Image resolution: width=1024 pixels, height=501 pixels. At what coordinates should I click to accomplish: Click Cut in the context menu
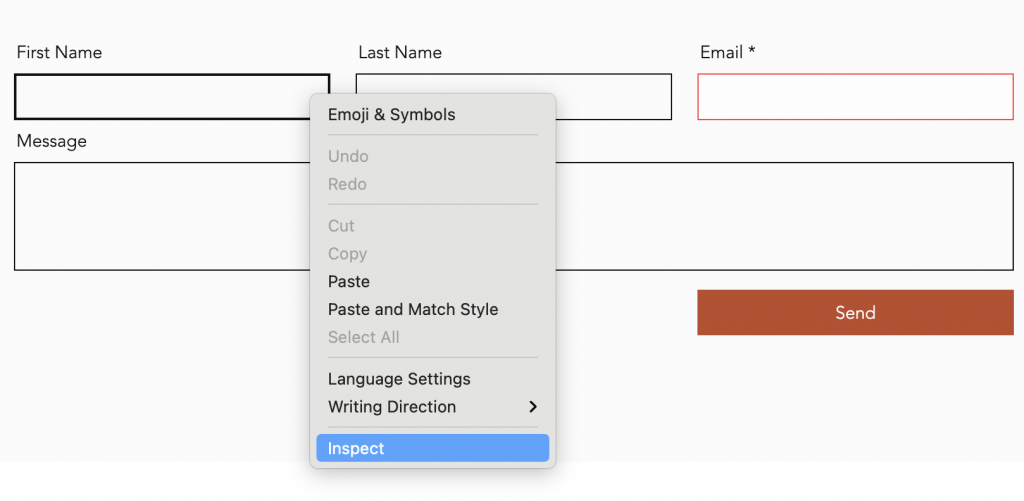(x=341, y=227)
